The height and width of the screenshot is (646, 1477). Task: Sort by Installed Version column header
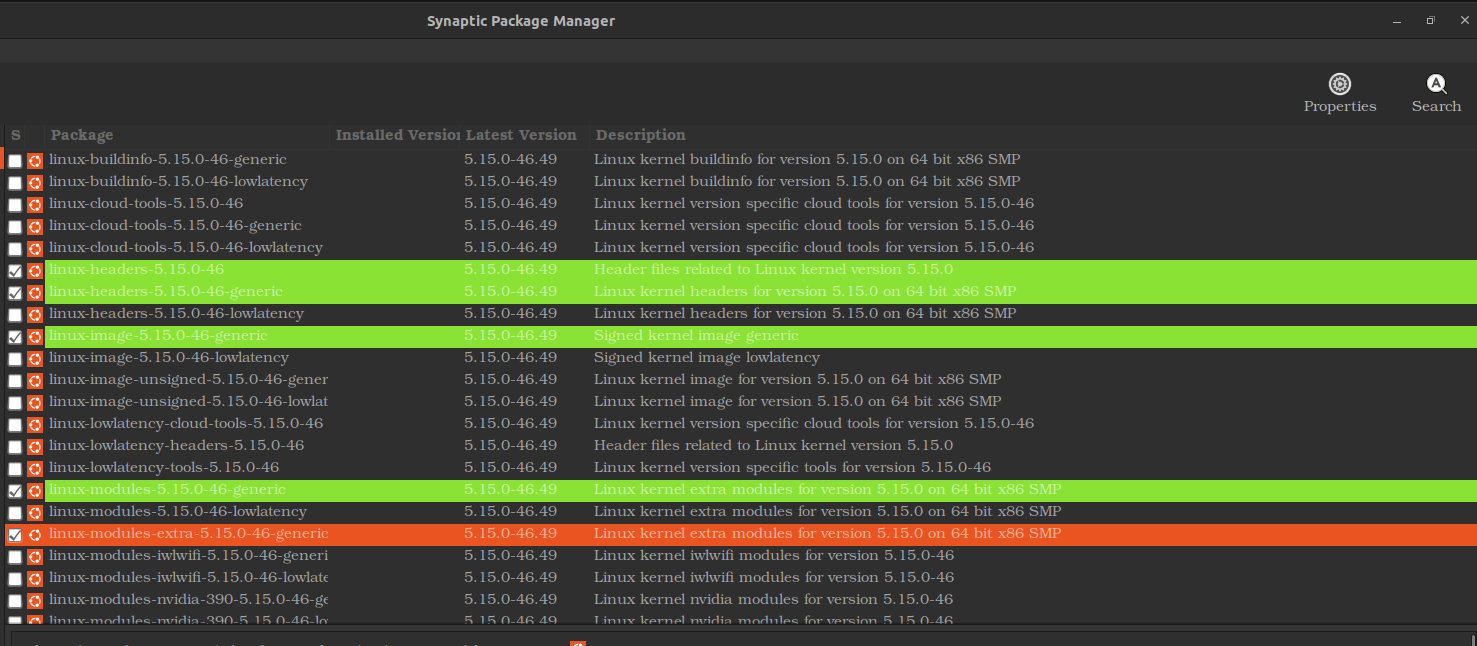point(395,135)
